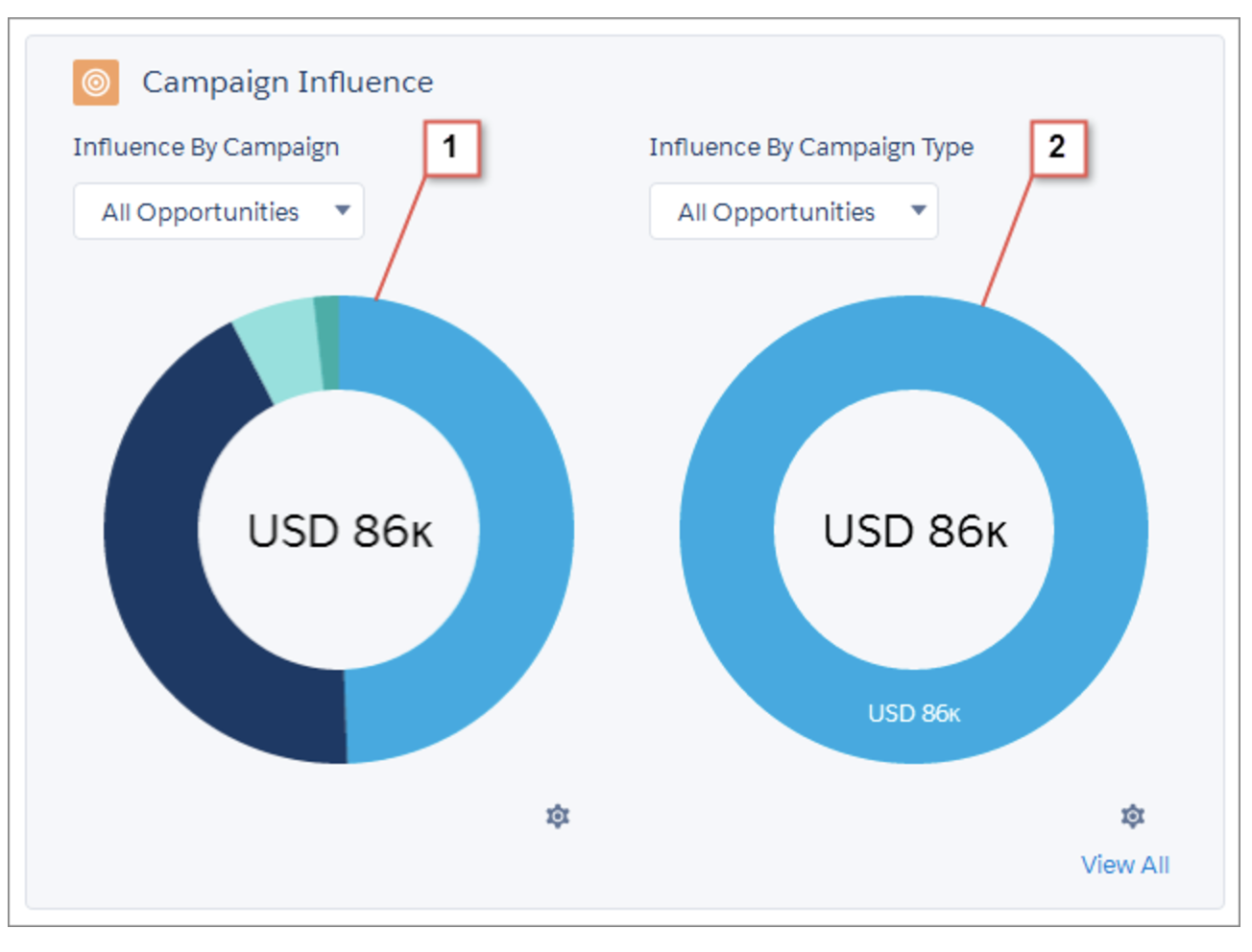The image size is (1252, 952).
Task: Open the View All link
Action: pyautogui.click(x=1124, y=865)
